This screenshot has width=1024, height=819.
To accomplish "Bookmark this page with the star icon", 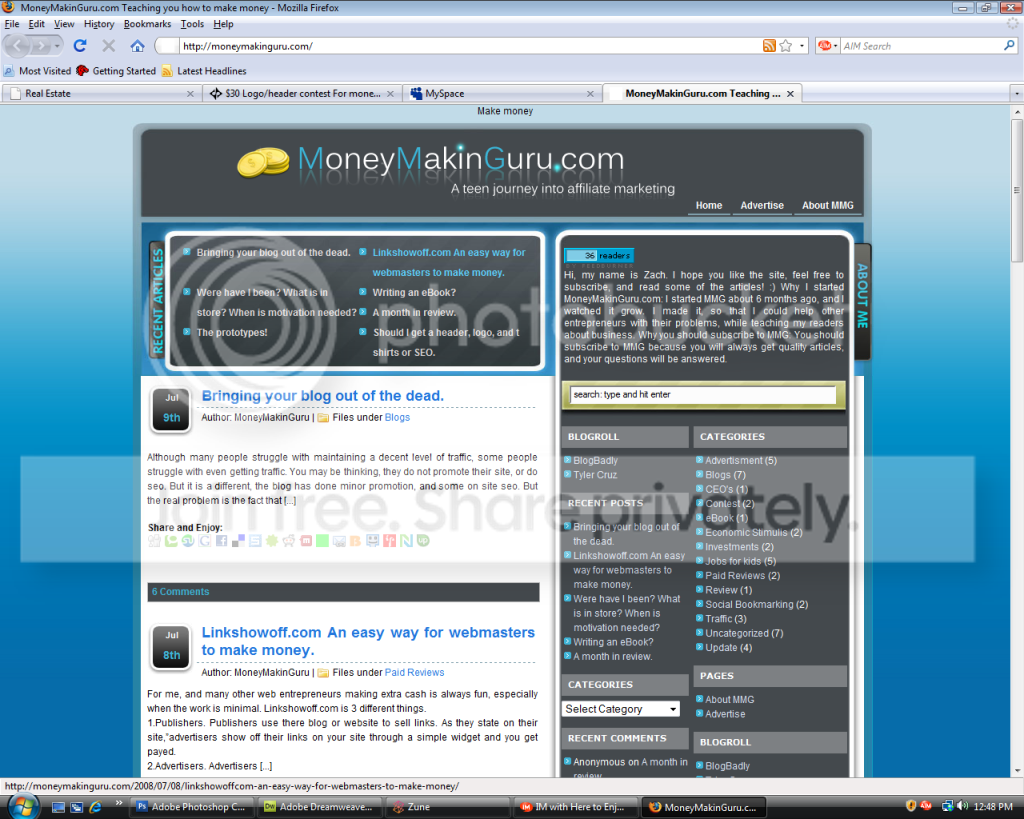I will 786,46.
